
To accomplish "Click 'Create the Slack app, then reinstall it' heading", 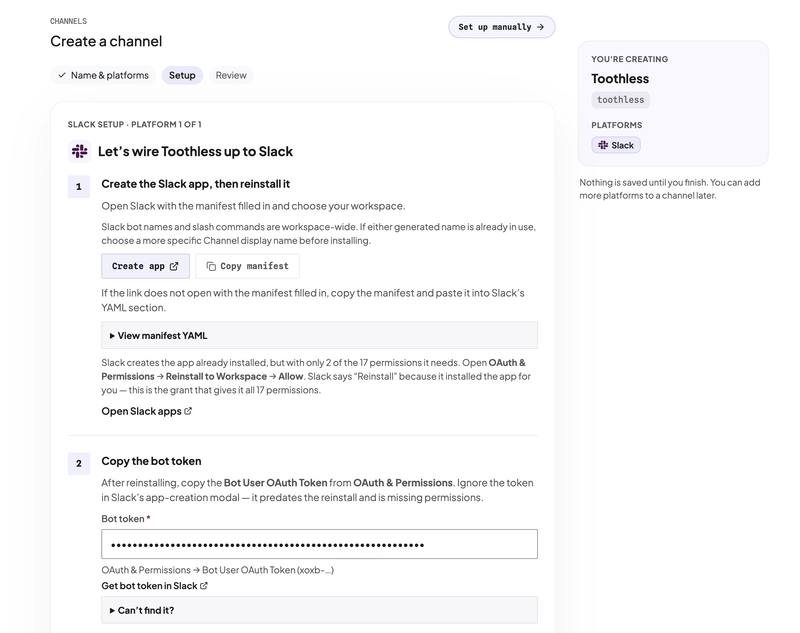I will [195, 184].
